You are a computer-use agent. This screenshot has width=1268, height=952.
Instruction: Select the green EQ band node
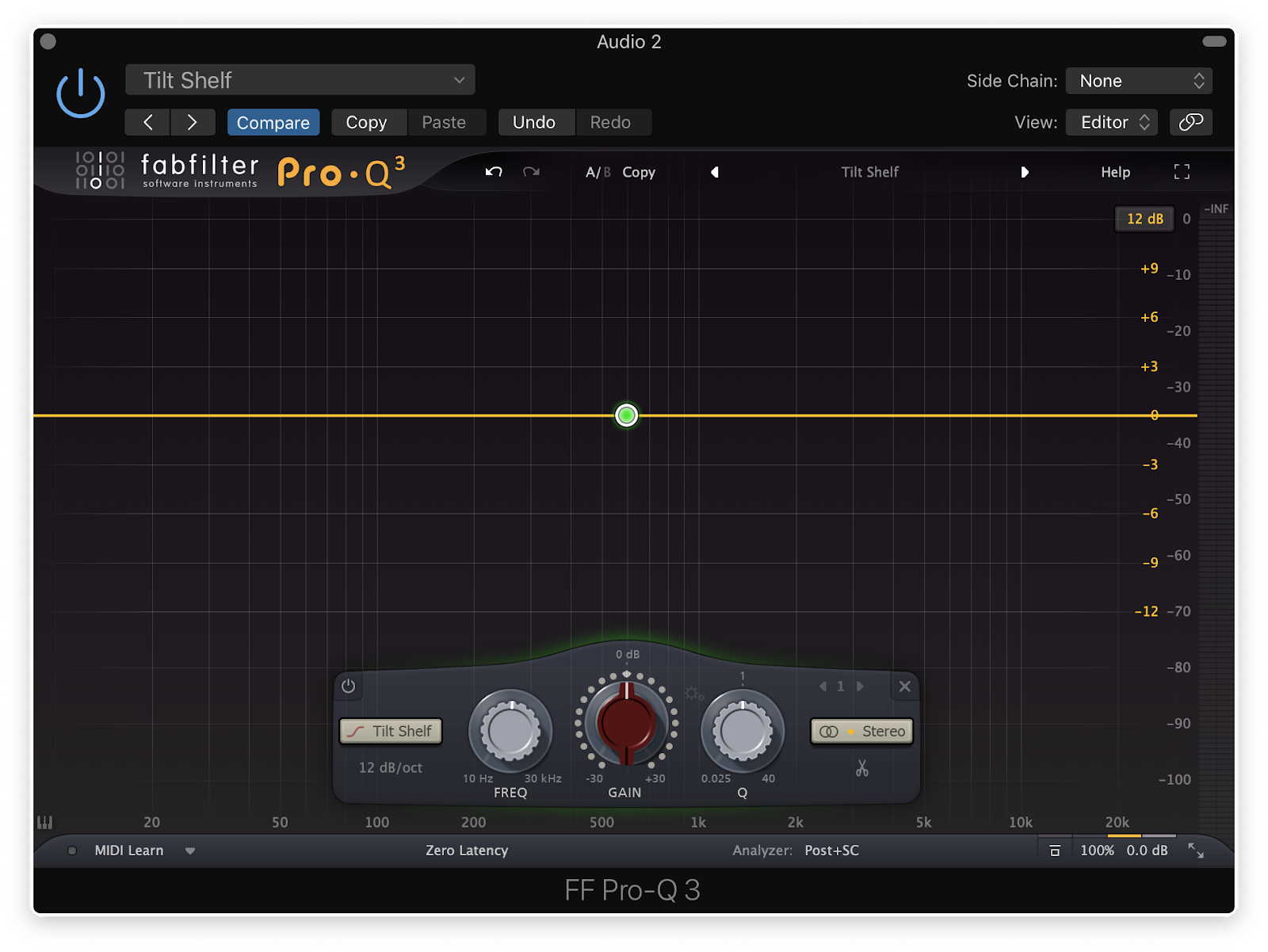(626, 415)
